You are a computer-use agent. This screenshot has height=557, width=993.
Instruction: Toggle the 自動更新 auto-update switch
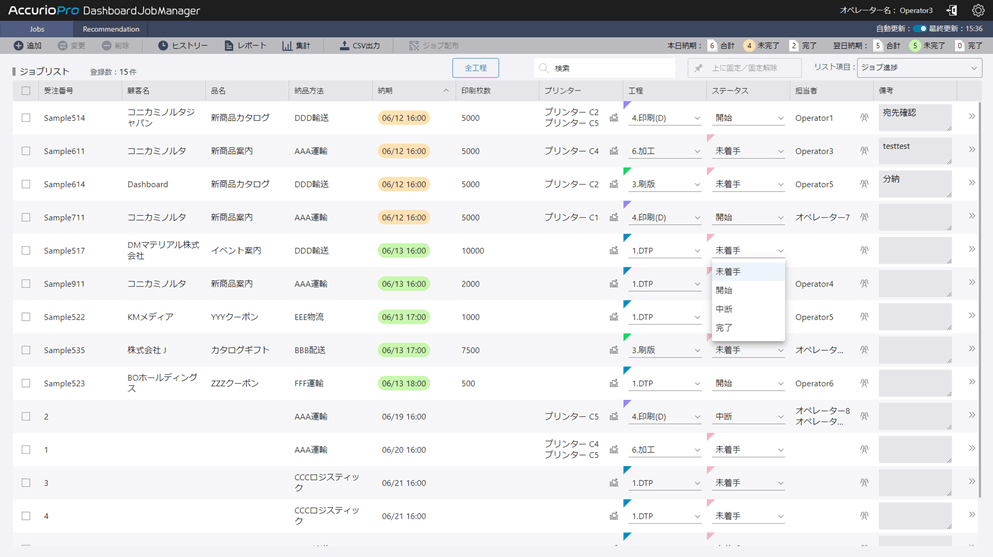(920, 28)
